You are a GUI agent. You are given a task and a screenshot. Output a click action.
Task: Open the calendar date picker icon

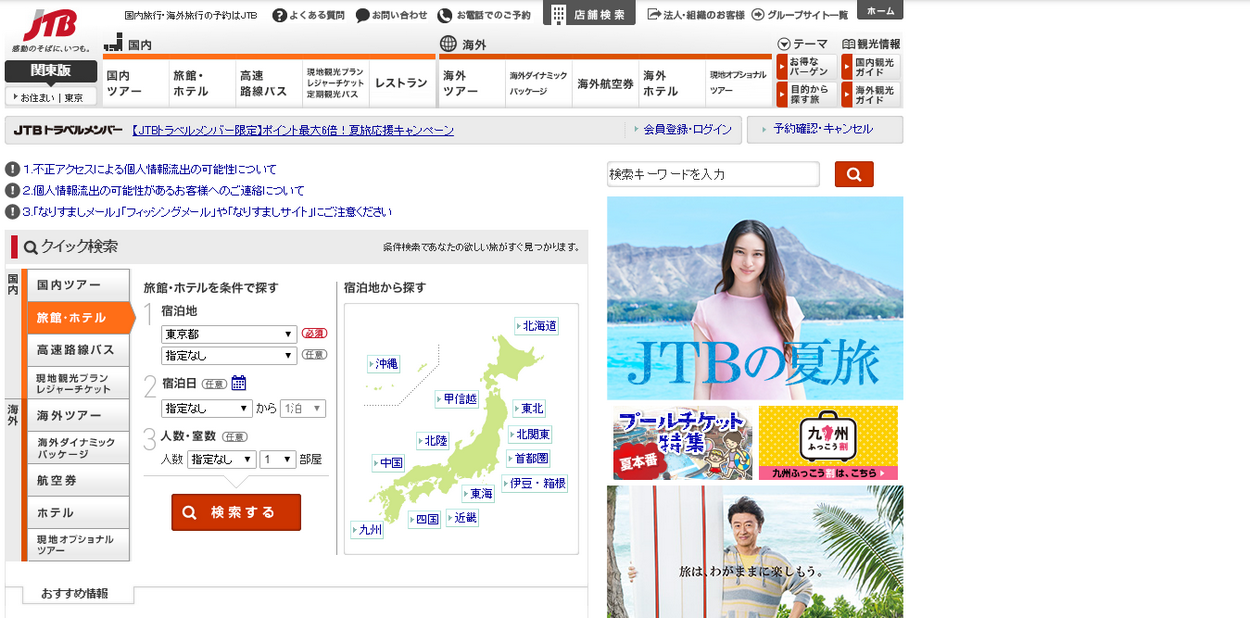point(239,382)
